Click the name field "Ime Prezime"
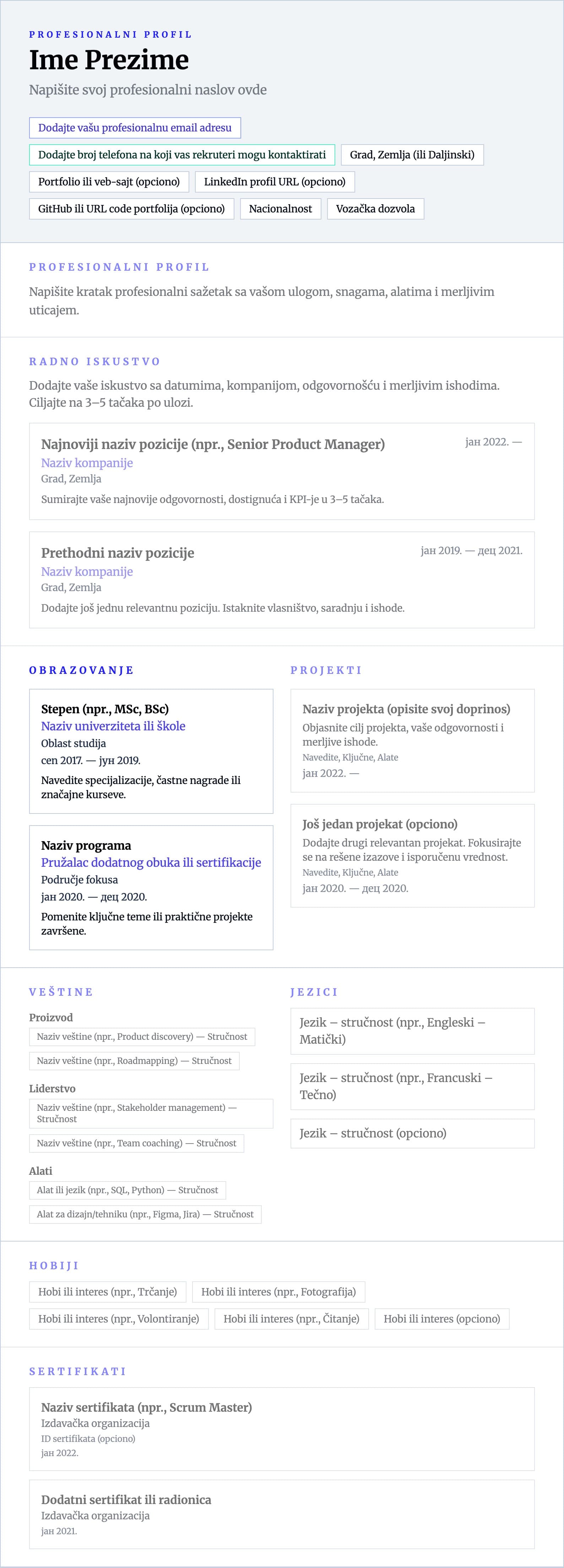 pos(109,60)
